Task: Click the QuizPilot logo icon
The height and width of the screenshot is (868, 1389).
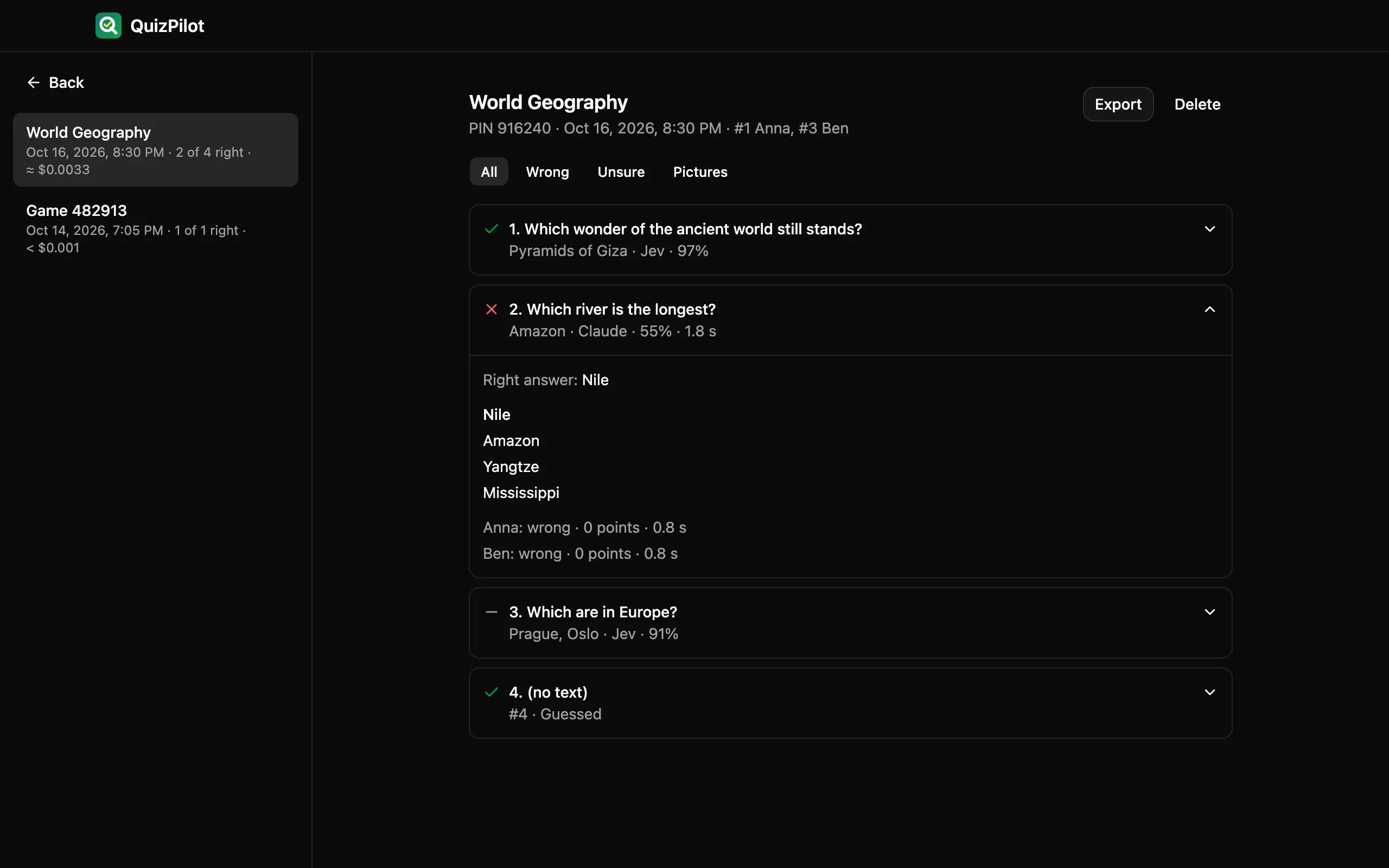Action: [x=108, y=25]
